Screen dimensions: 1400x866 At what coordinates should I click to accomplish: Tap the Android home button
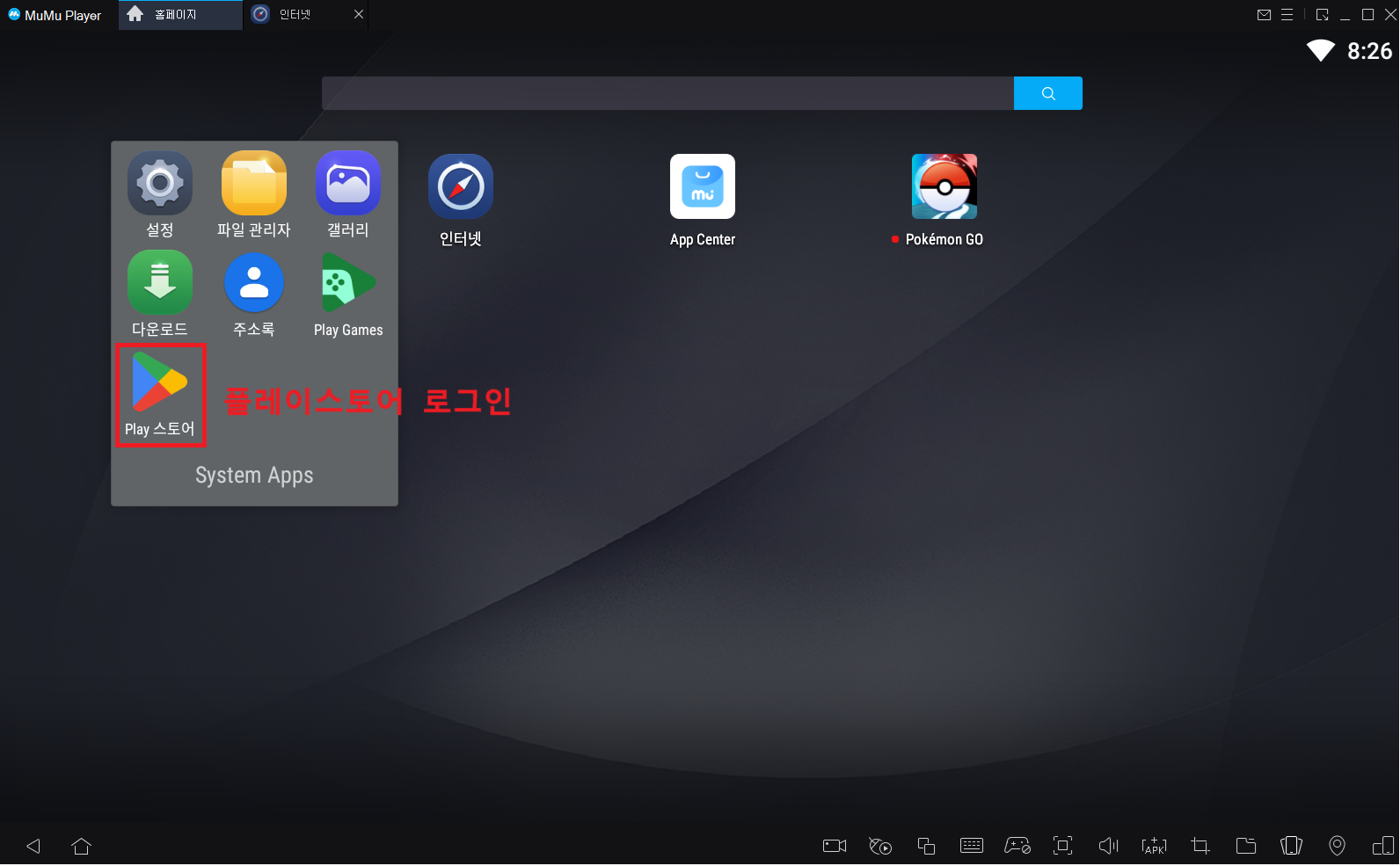(81, 846)
